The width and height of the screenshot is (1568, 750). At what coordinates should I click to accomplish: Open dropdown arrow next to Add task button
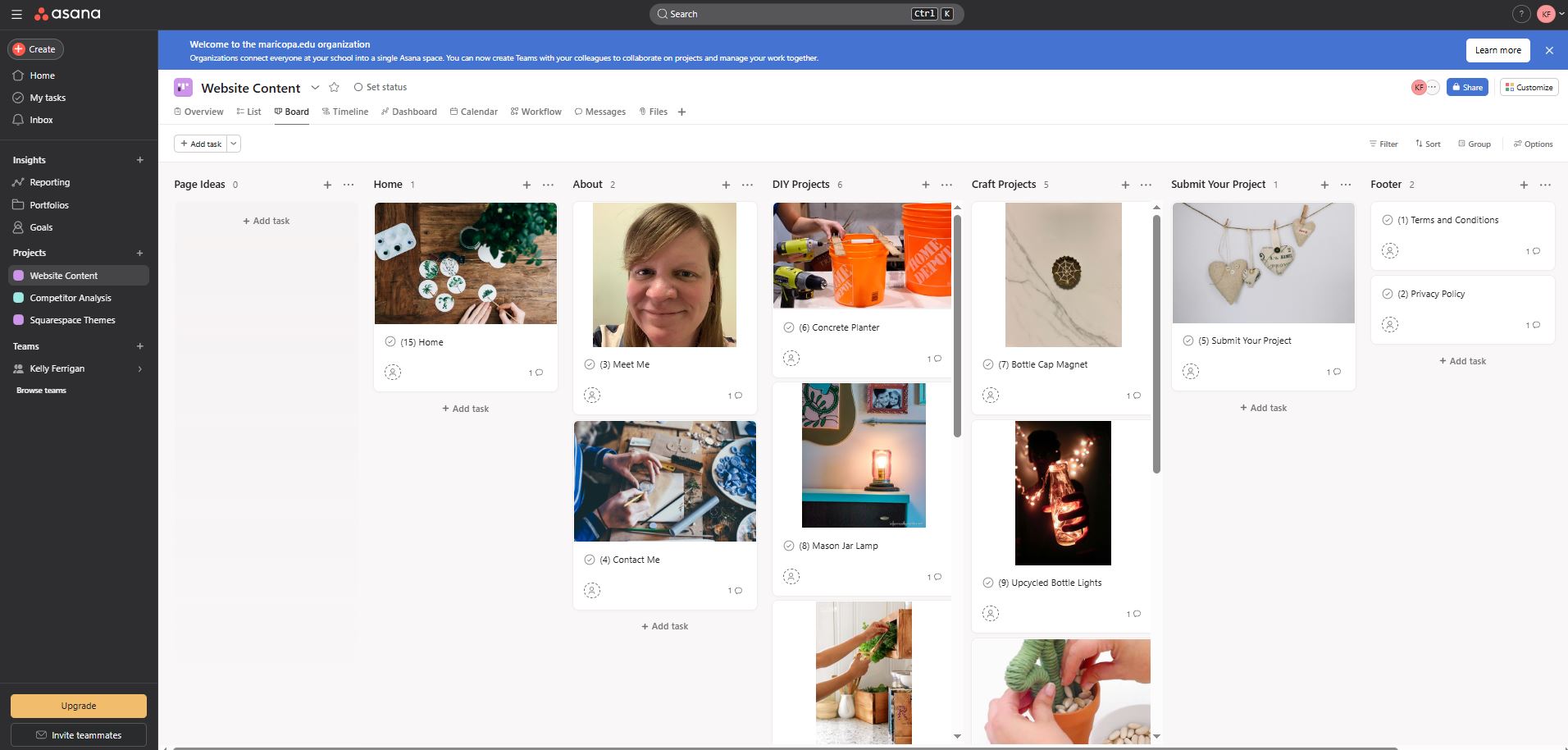(234, 144)
